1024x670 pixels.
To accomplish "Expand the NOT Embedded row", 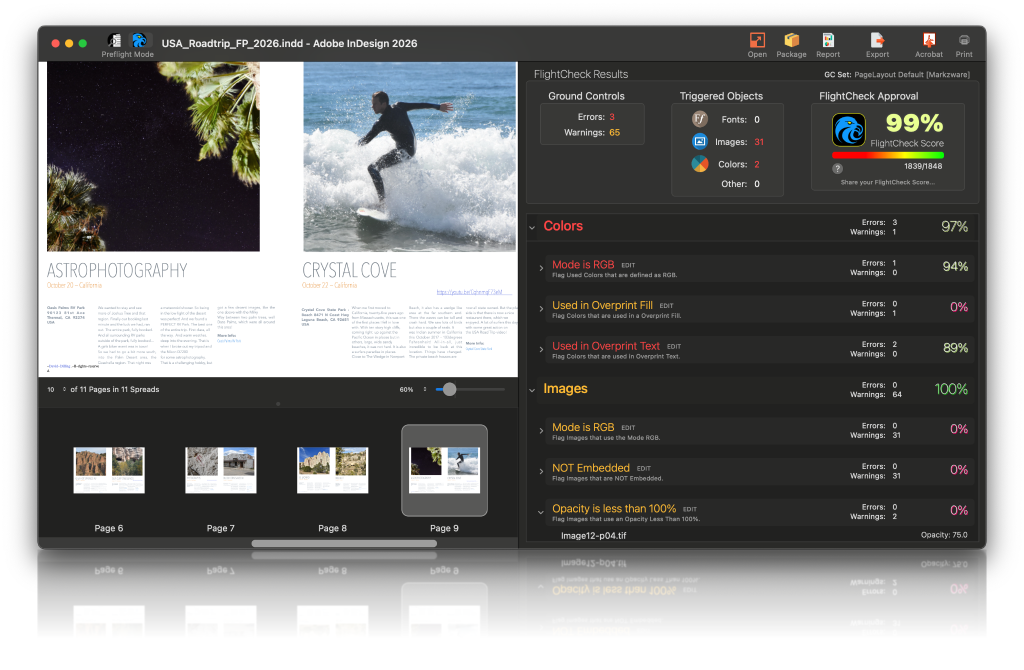I will [x=541, y=471].
